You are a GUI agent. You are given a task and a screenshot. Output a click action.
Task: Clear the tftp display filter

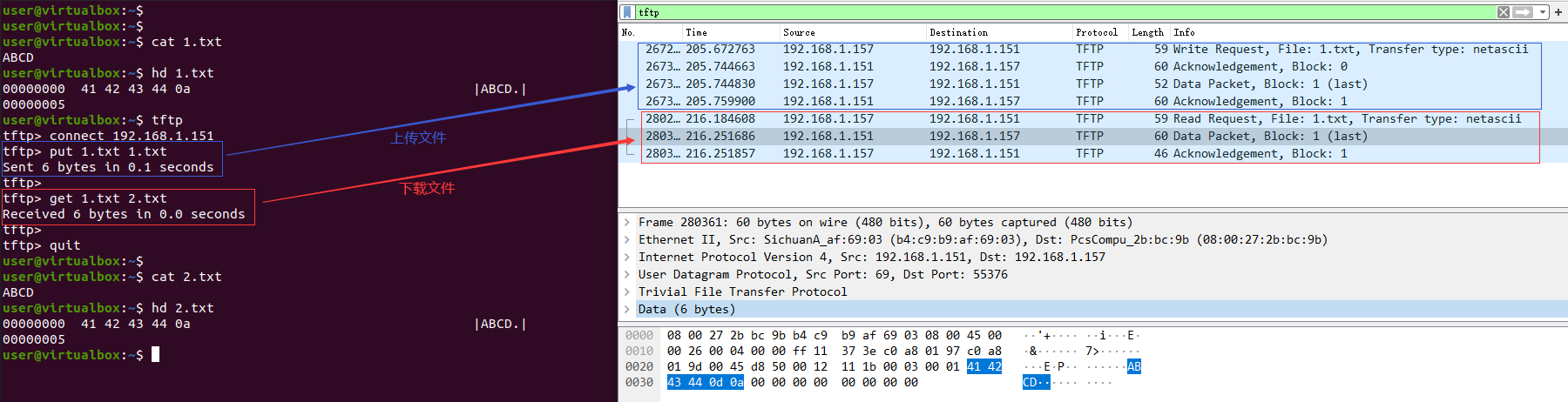click(1504, 12)
